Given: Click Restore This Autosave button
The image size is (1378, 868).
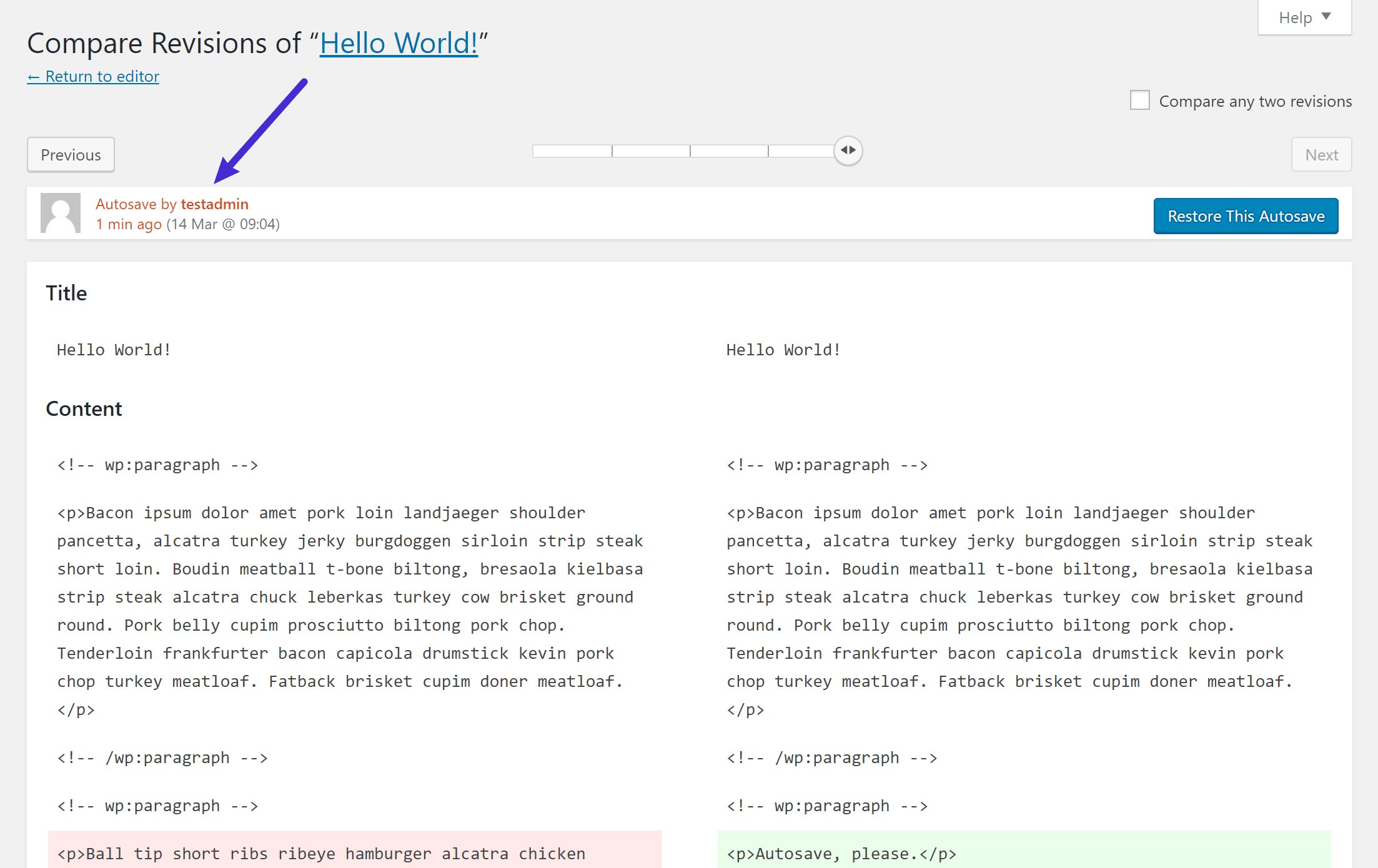Looking at the screenshot, I should tap(1246, 216).
